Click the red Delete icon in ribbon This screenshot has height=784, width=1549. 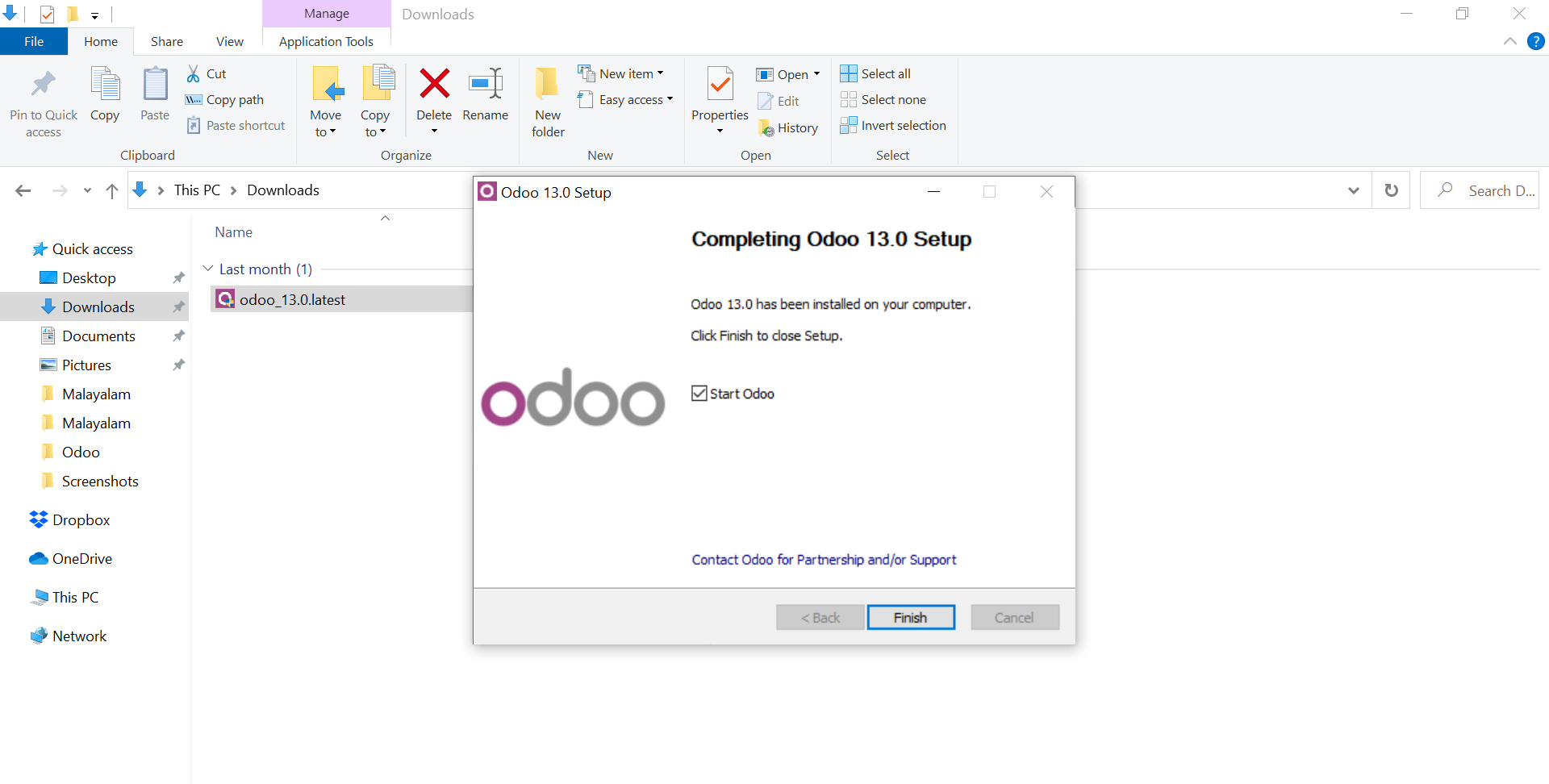coord(434,84)
